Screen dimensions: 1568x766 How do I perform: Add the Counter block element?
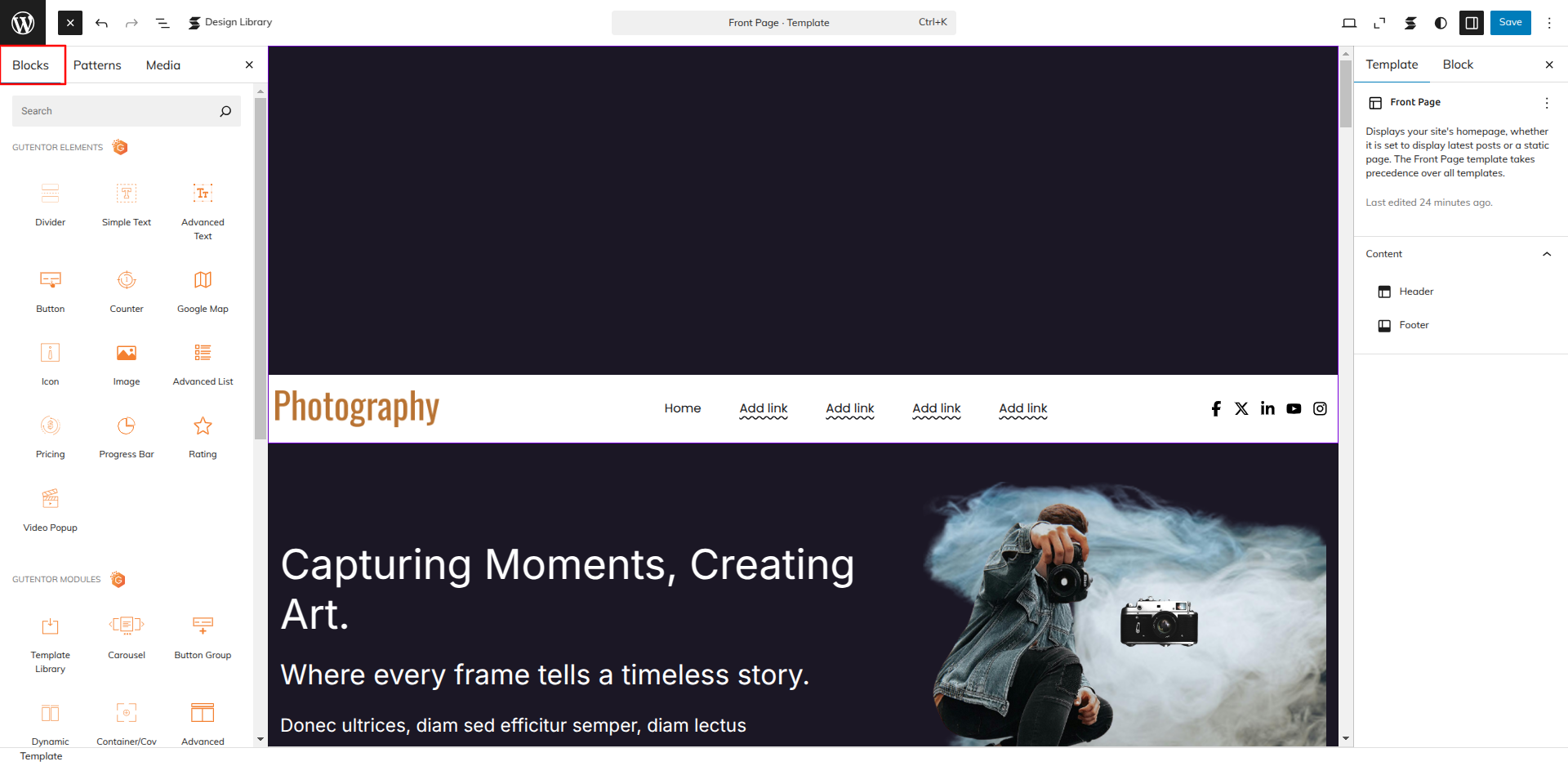coord(127,292)
